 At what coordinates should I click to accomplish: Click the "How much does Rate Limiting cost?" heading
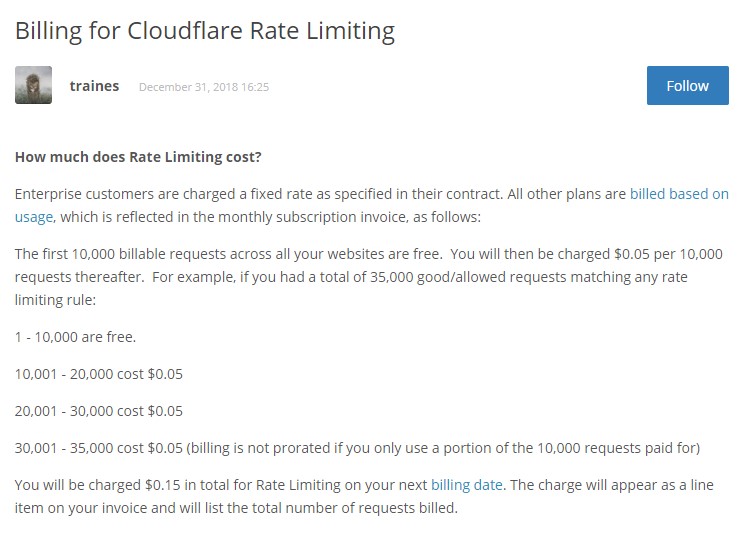(138, 157)
